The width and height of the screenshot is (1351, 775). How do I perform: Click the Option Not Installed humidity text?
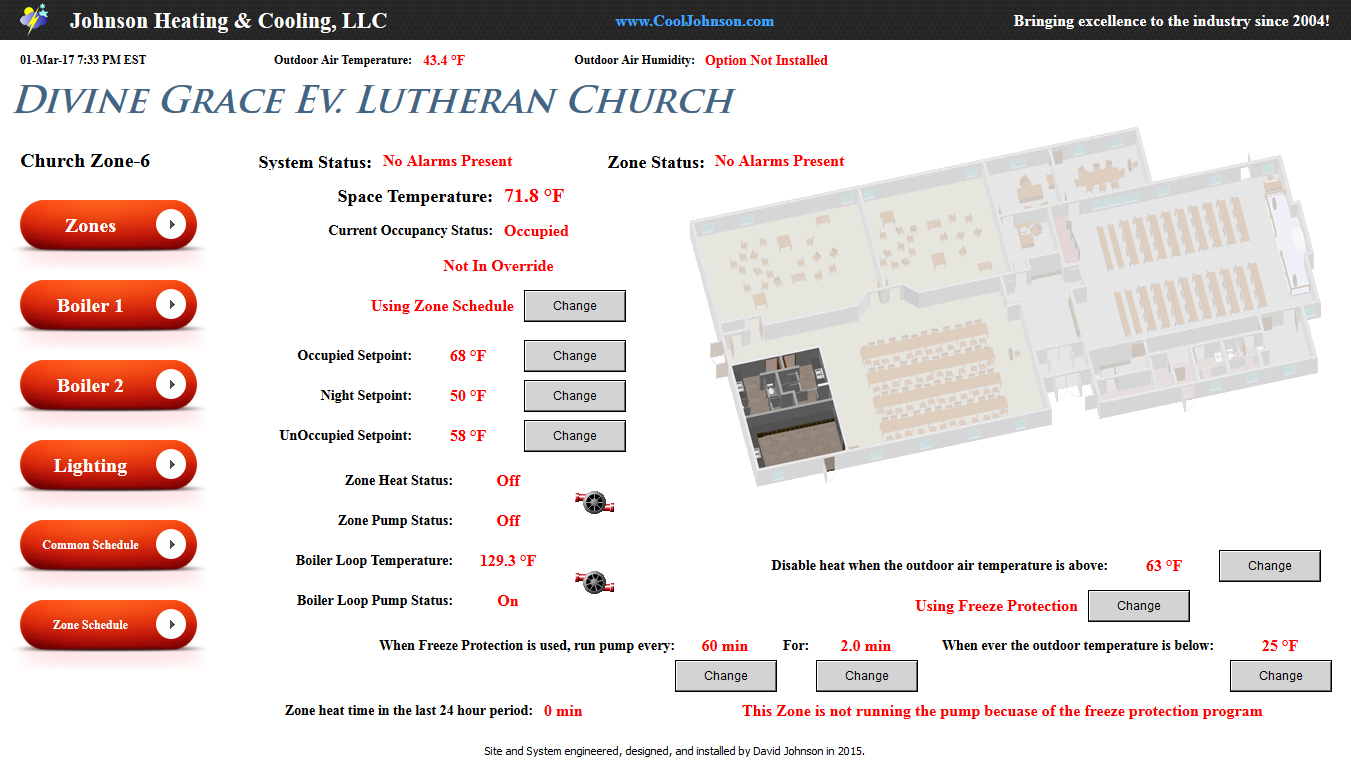(766, 60)
